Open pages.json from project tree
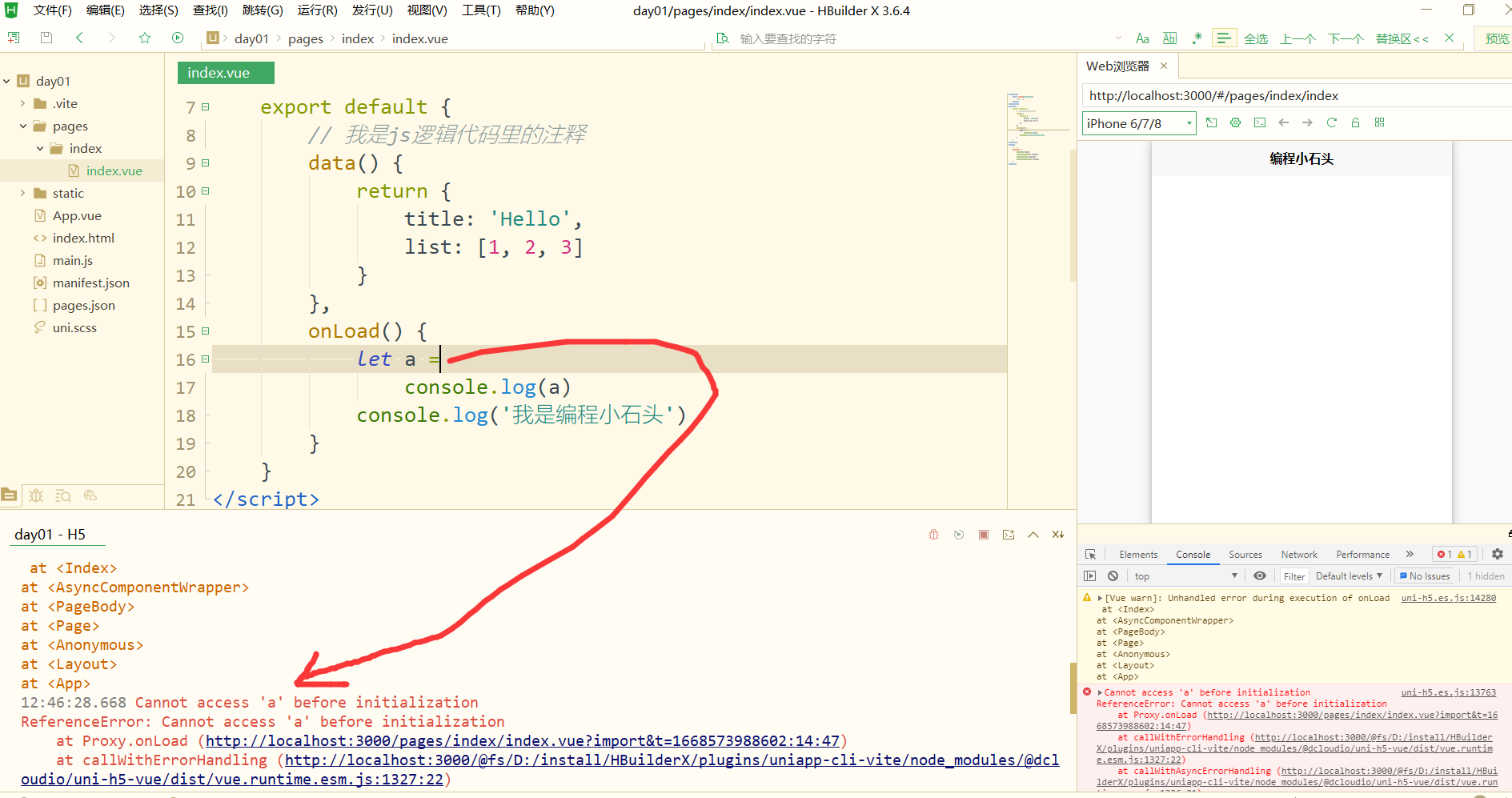Viewport: 1512px width, 798px height. pyautogui.click(x=83, y=305)
